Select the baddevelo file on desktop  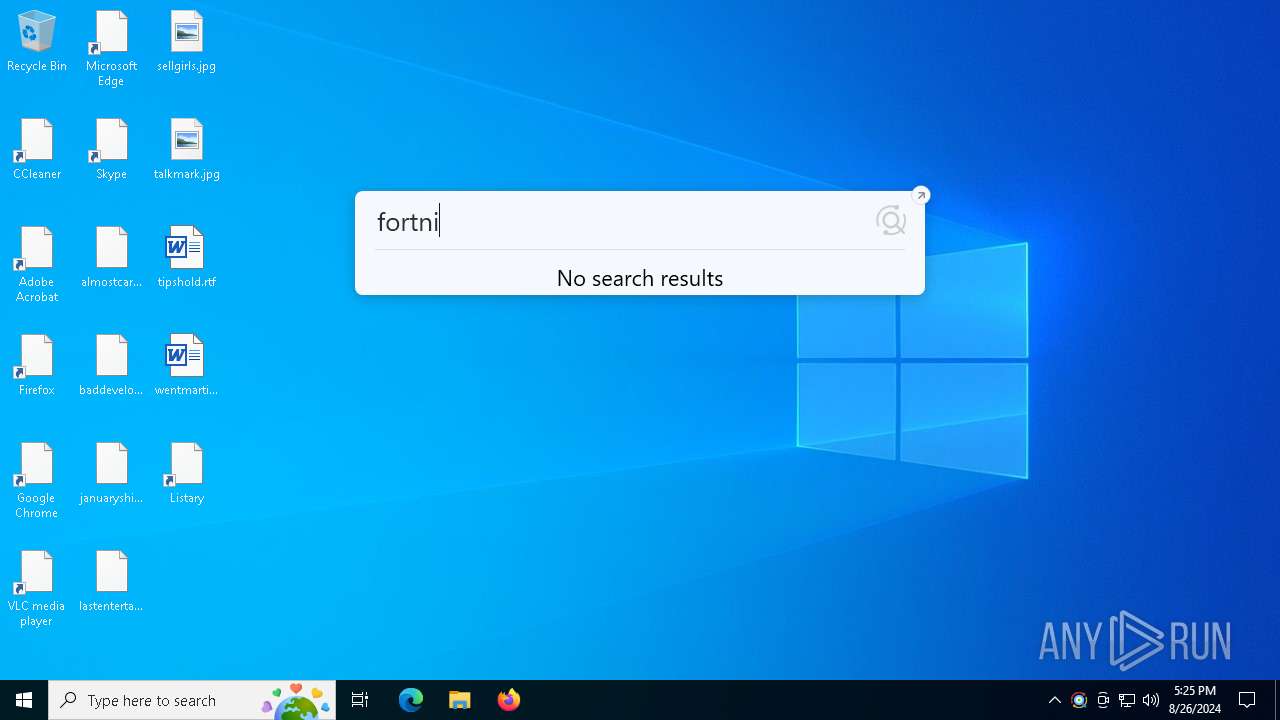click(x=111, y=366)
